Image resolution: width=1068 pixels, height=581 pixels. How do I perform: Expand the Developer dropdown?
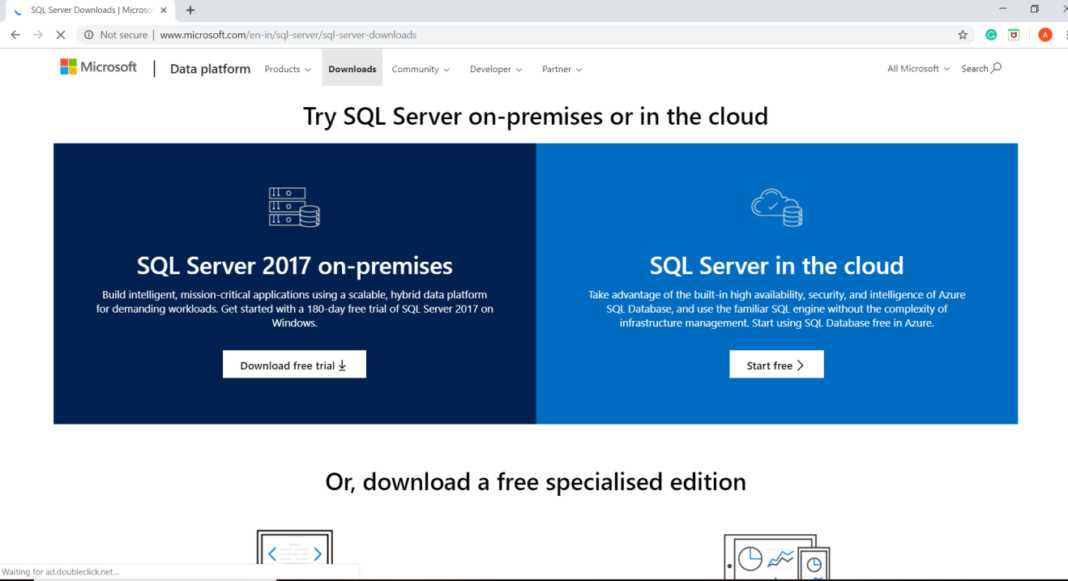click(x=495, y=69)
